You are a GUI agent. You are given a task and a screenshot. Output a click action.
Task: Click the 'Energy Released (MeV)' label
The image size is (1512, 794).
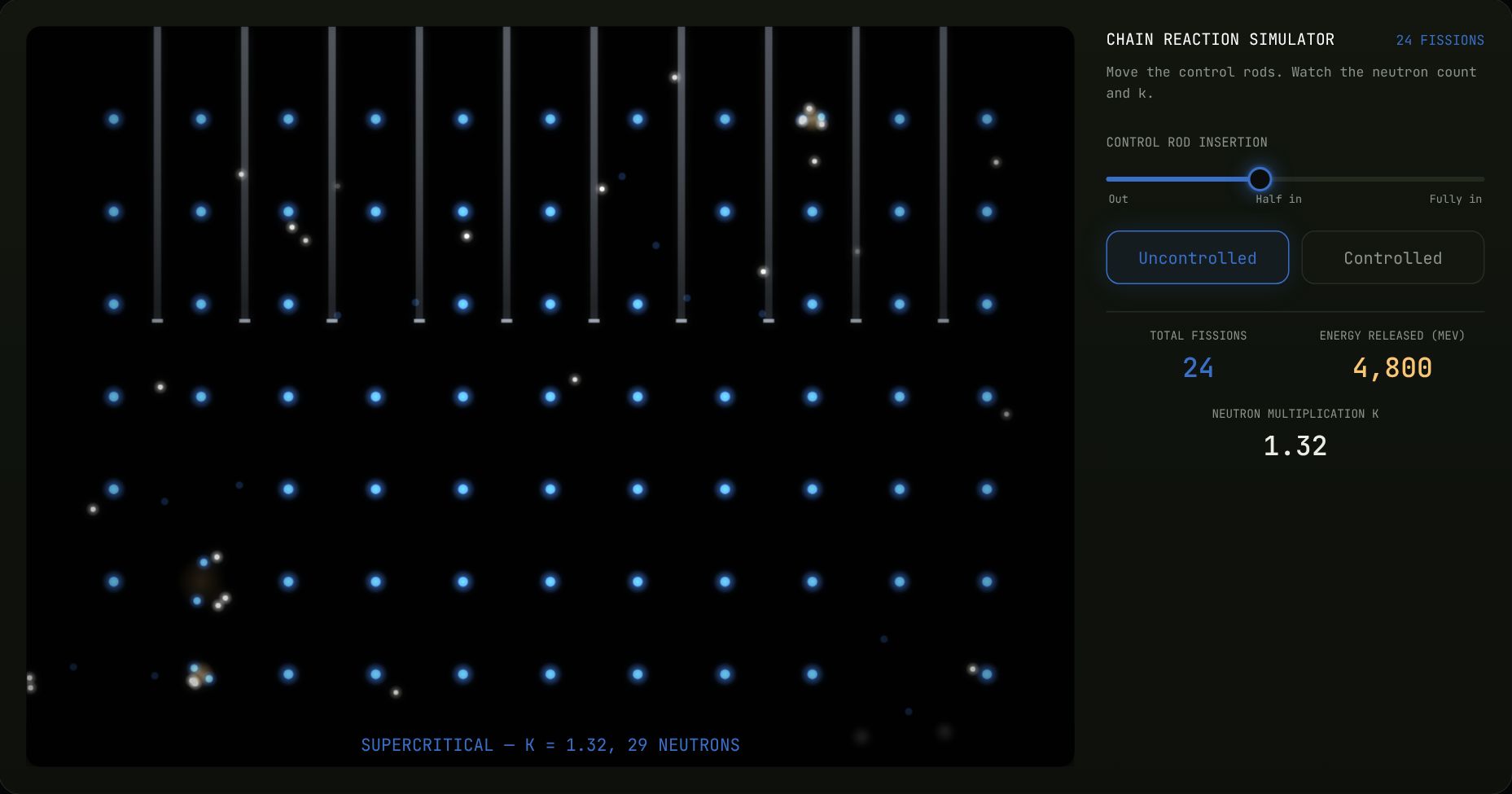click(x=1392, y=336)
